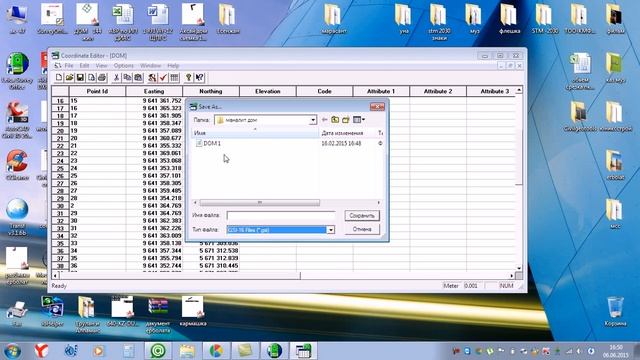Click the Имя файла file name field
Image resolution: width=640 pixels, height=360 pixels.
pyautogui.click(x=281, y=216)
